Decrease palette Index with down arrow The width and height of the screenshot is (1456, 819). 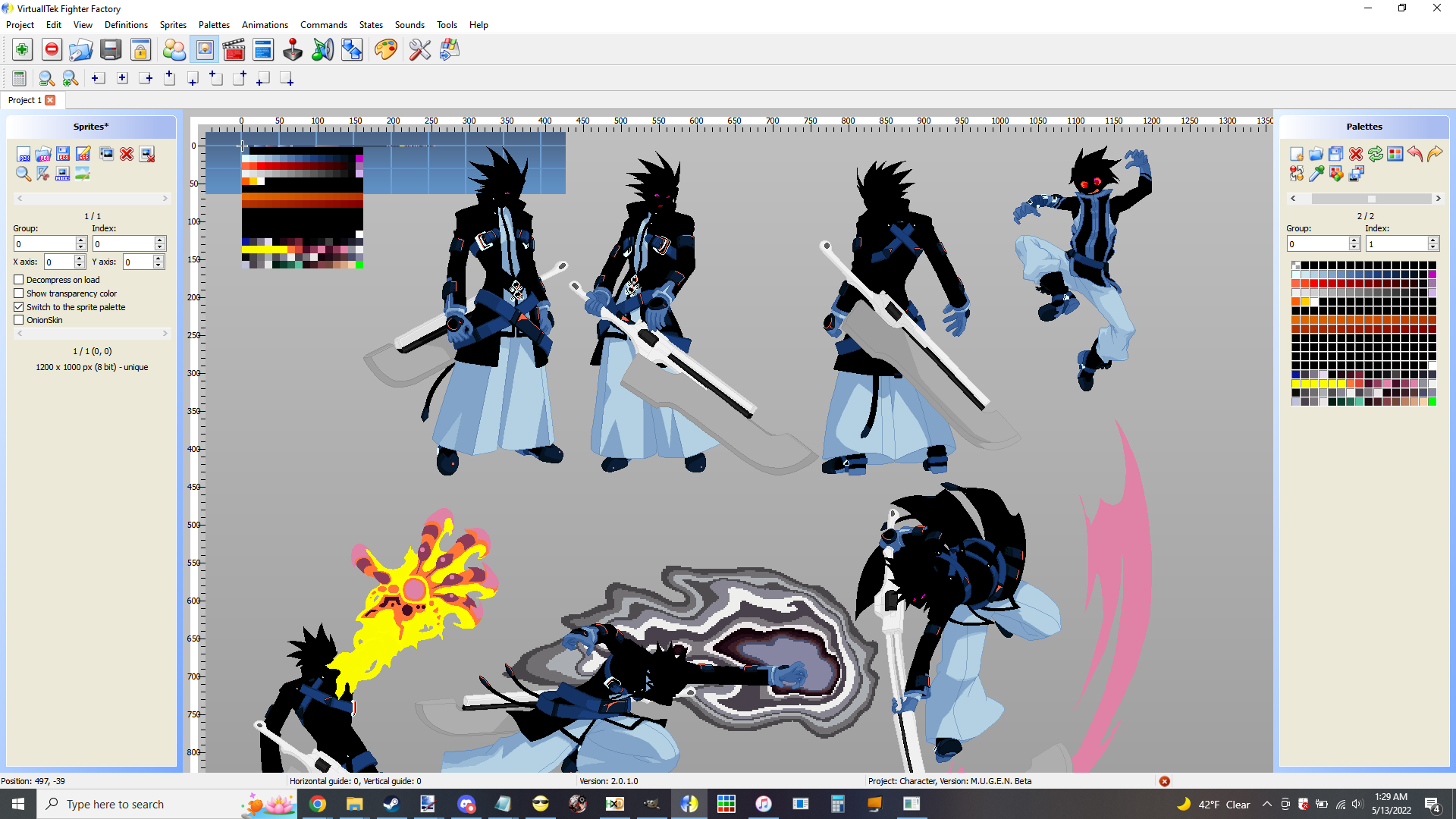1432,247
